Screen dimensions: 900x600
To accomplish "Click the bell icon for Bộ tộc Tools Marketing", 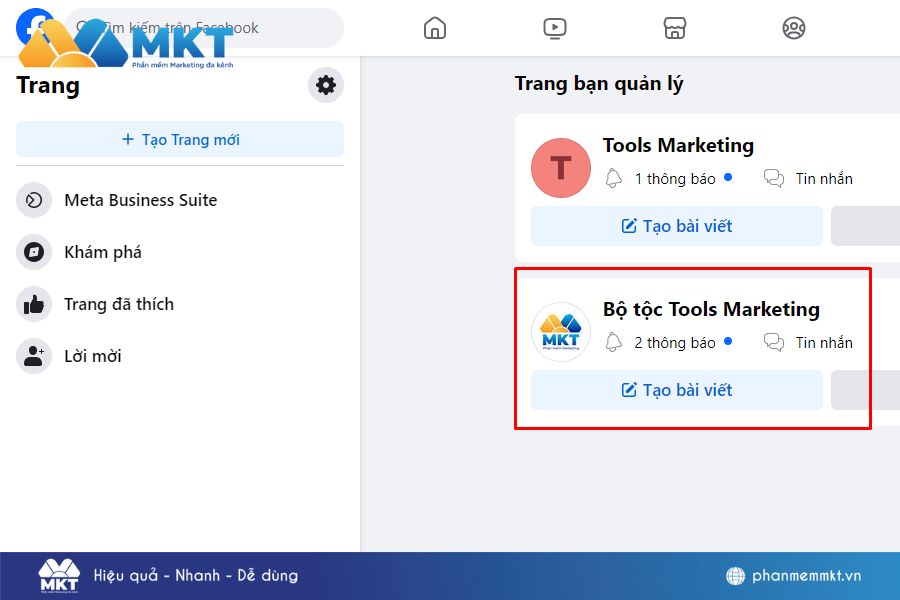I will pyautogui.click(x=614, y=342).
